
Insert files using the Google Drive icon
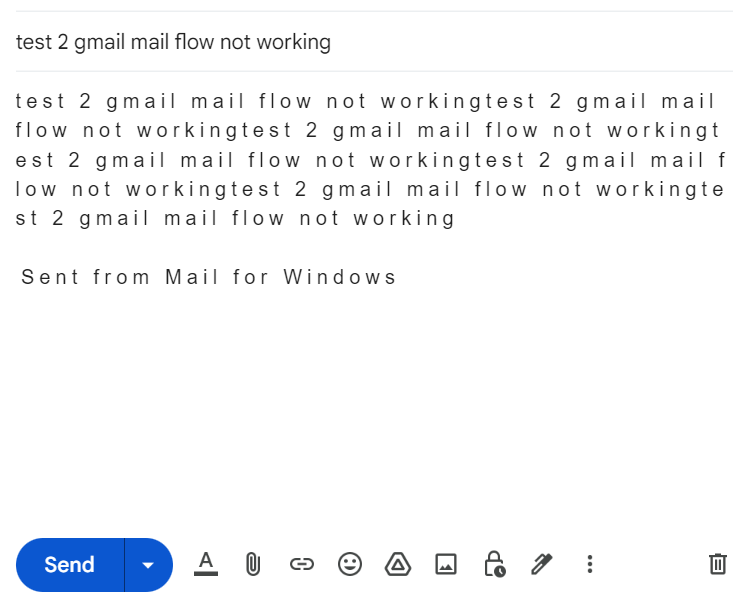398,564
